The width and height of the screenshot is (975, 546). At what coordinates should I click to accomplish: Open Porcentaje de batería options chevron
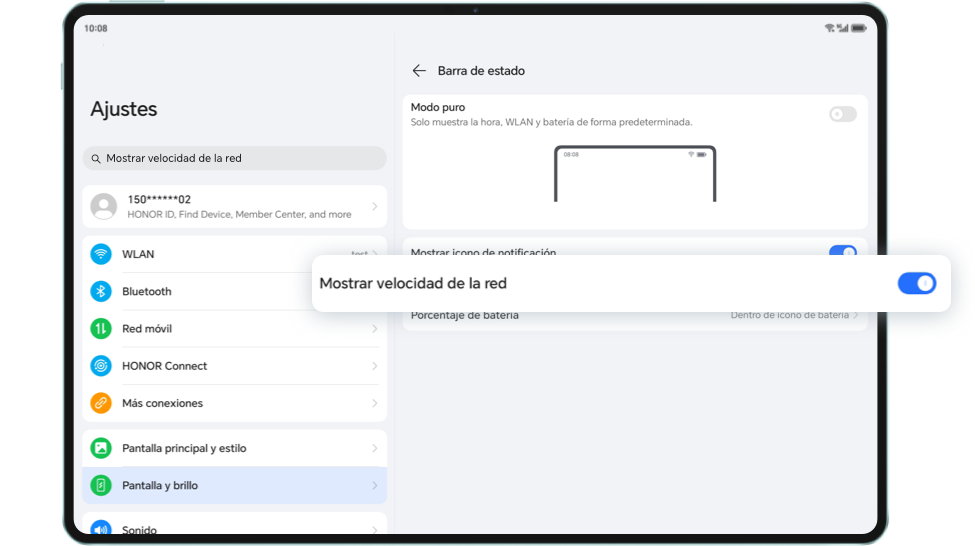point(856,315)
